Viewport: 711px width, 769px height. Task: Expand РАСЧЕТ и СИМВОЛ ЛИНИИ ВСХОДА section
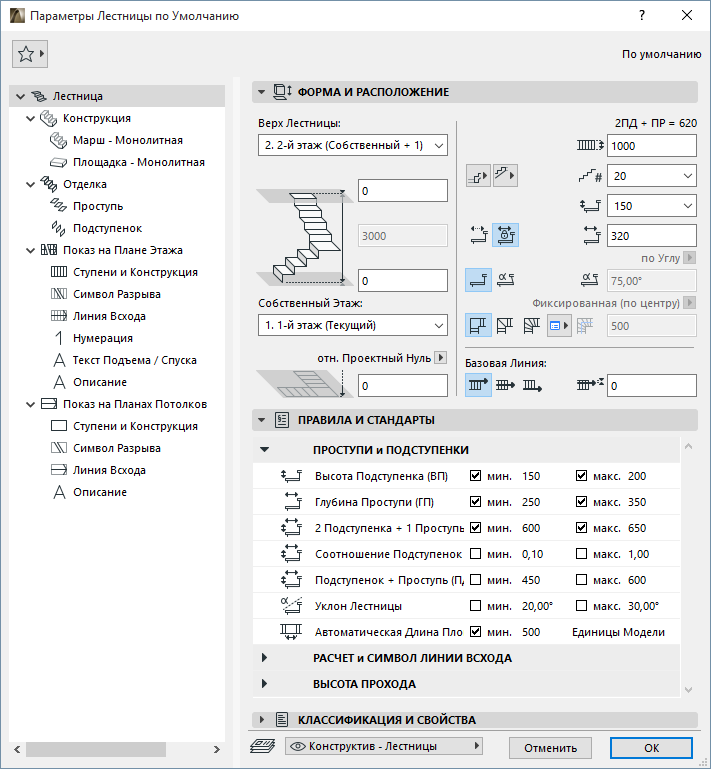click(264, 658)
